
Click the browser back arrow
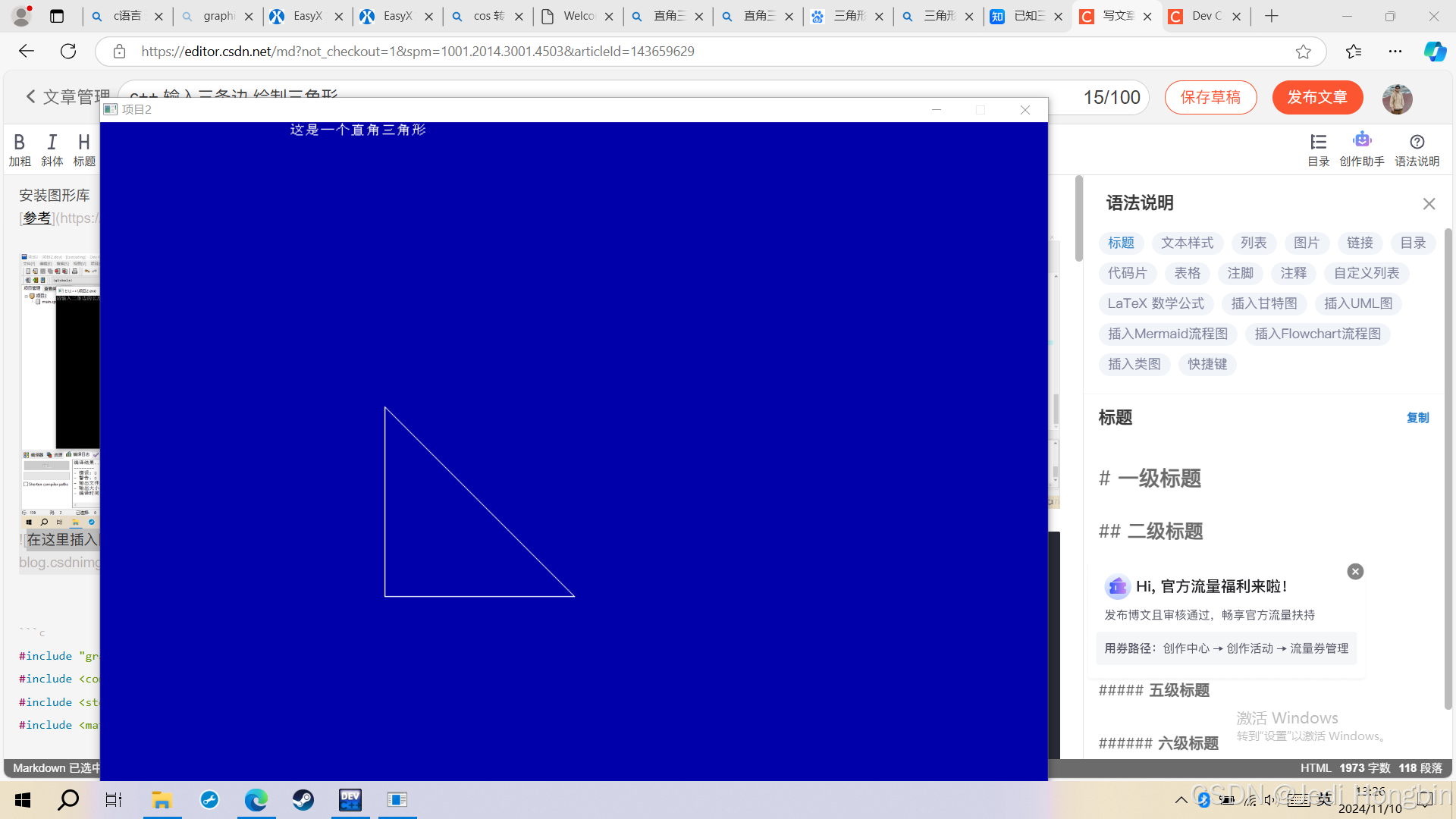pos(27,52)
